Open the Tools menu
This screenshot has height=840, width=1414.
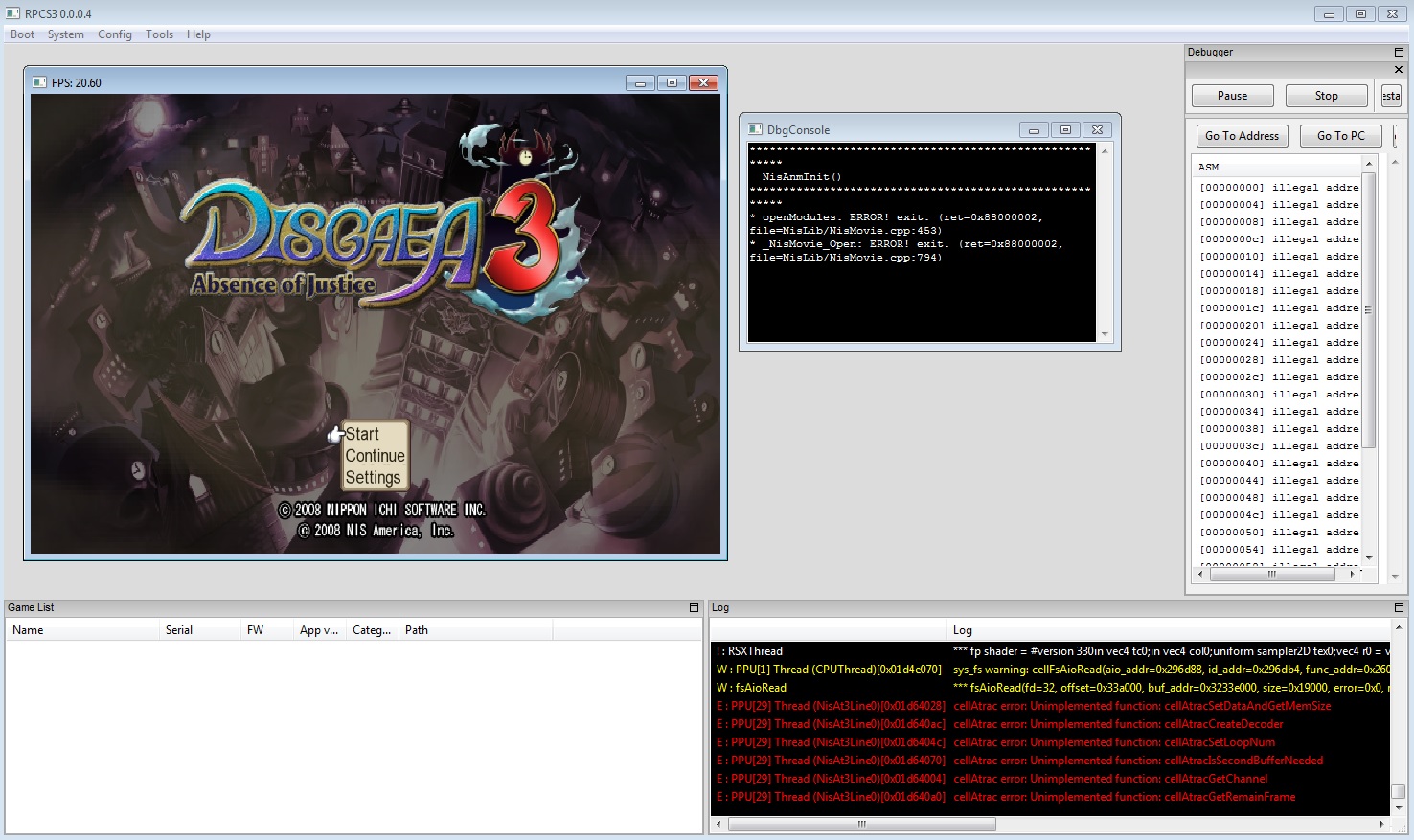159,34
